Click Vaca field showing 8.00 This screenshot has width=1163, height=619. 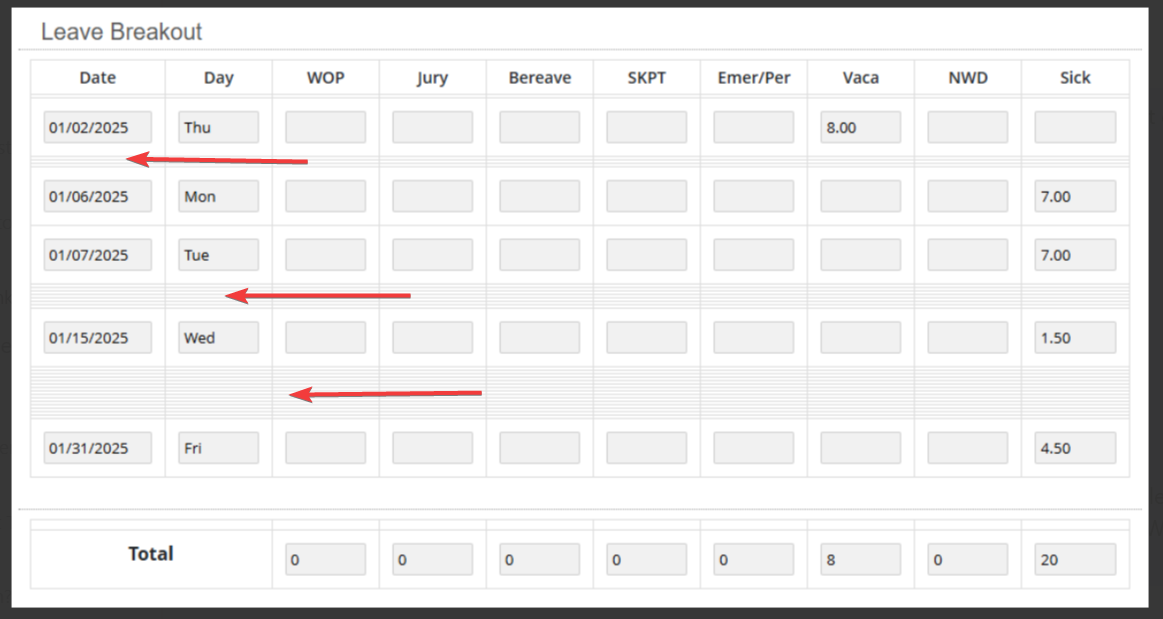pyautogui.click(x=860, y=128)
